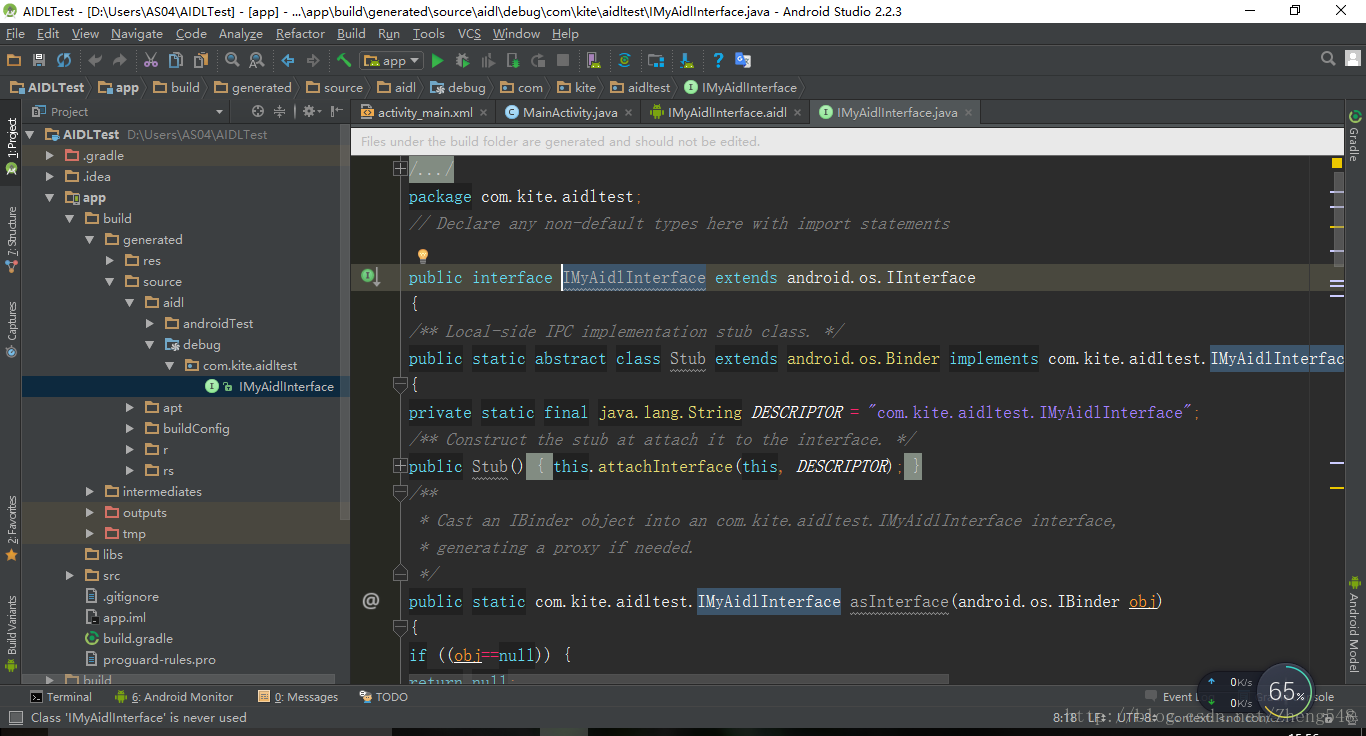
Task: Build the project with the green hammer icon
Action: pyautogui.click(x=344, y=61)
